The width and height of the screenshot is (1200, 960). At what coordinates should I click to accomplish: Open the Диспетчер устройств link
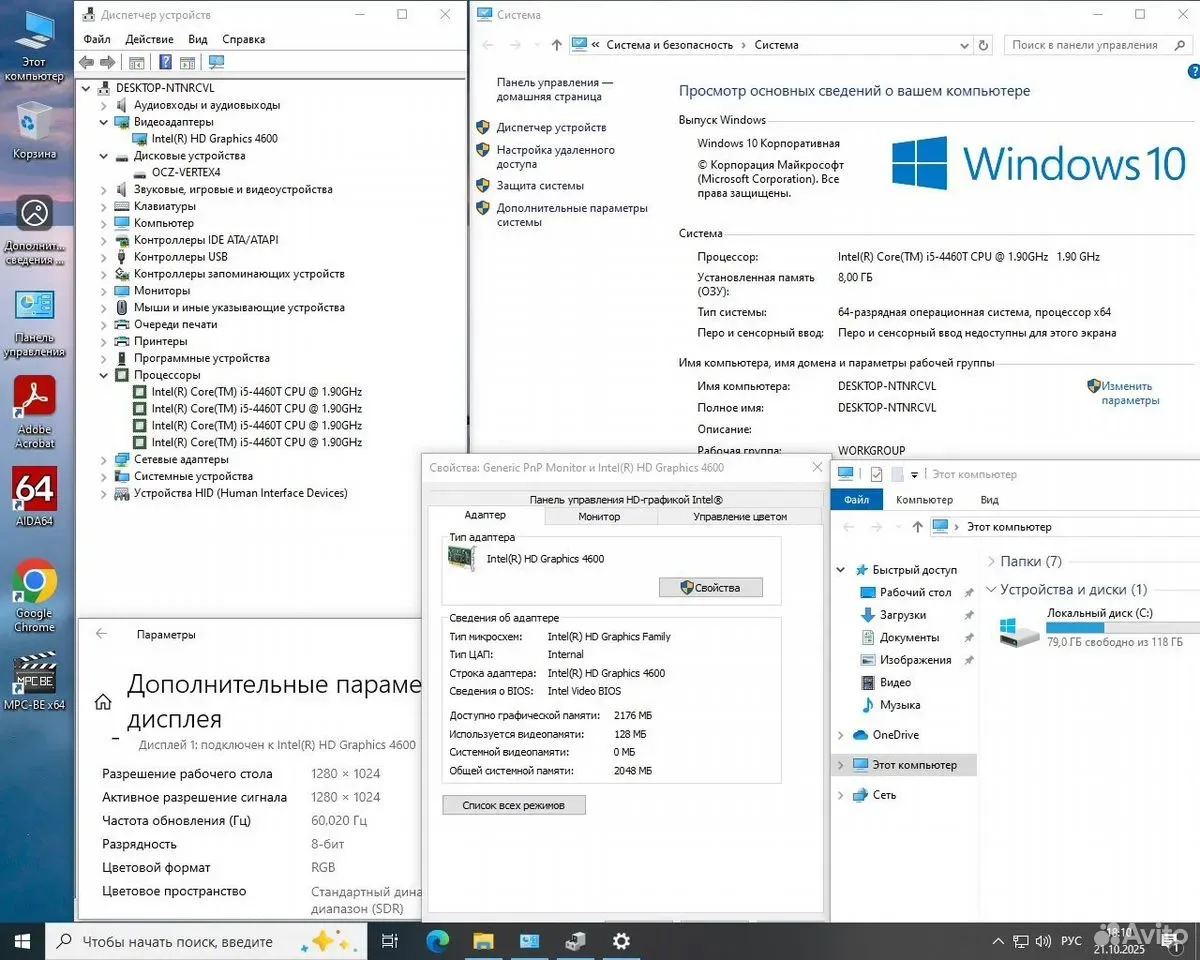tap(551, 128)
